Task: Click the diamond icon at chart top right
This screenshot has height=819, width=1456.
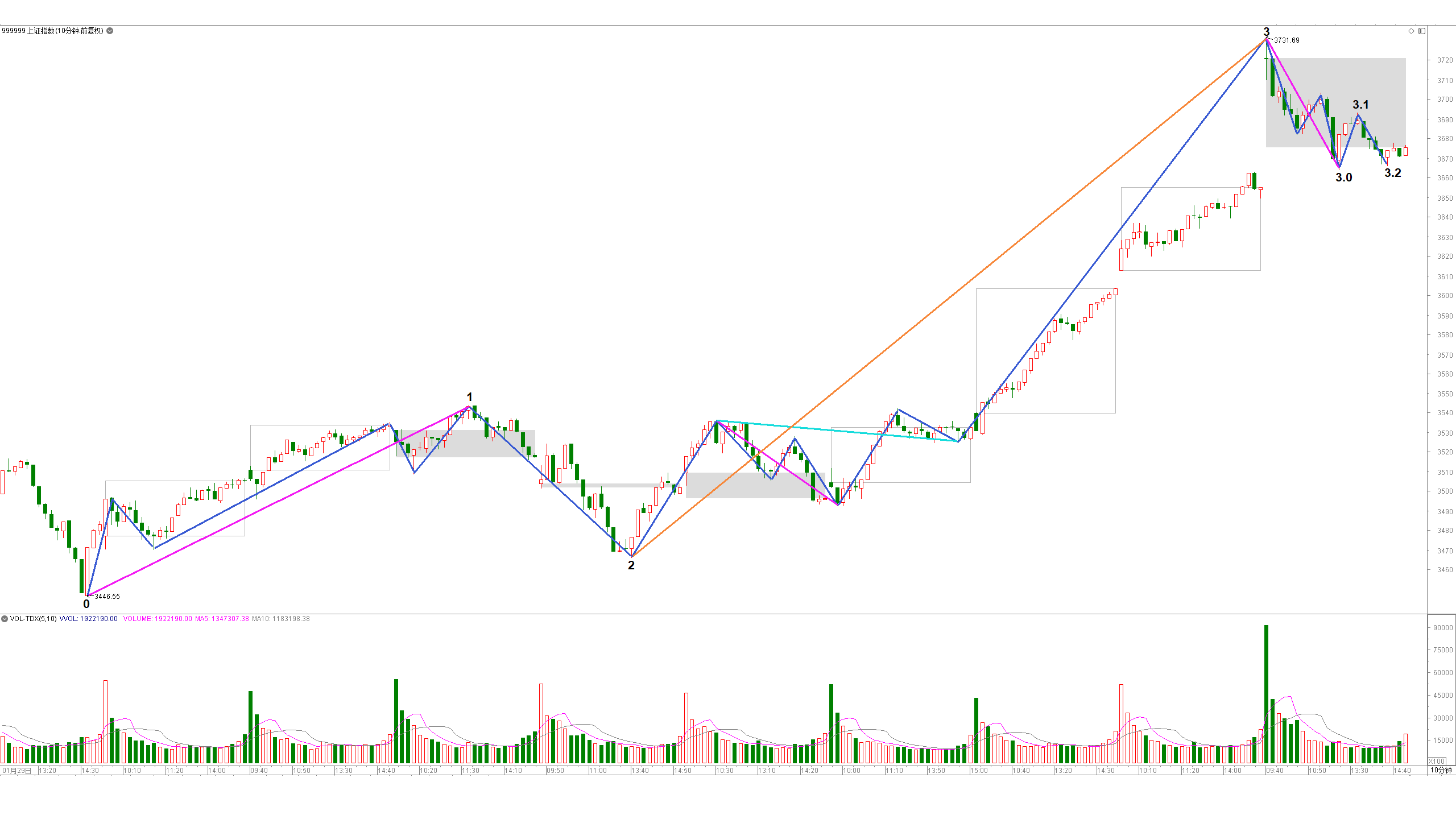Action: 1411,31
